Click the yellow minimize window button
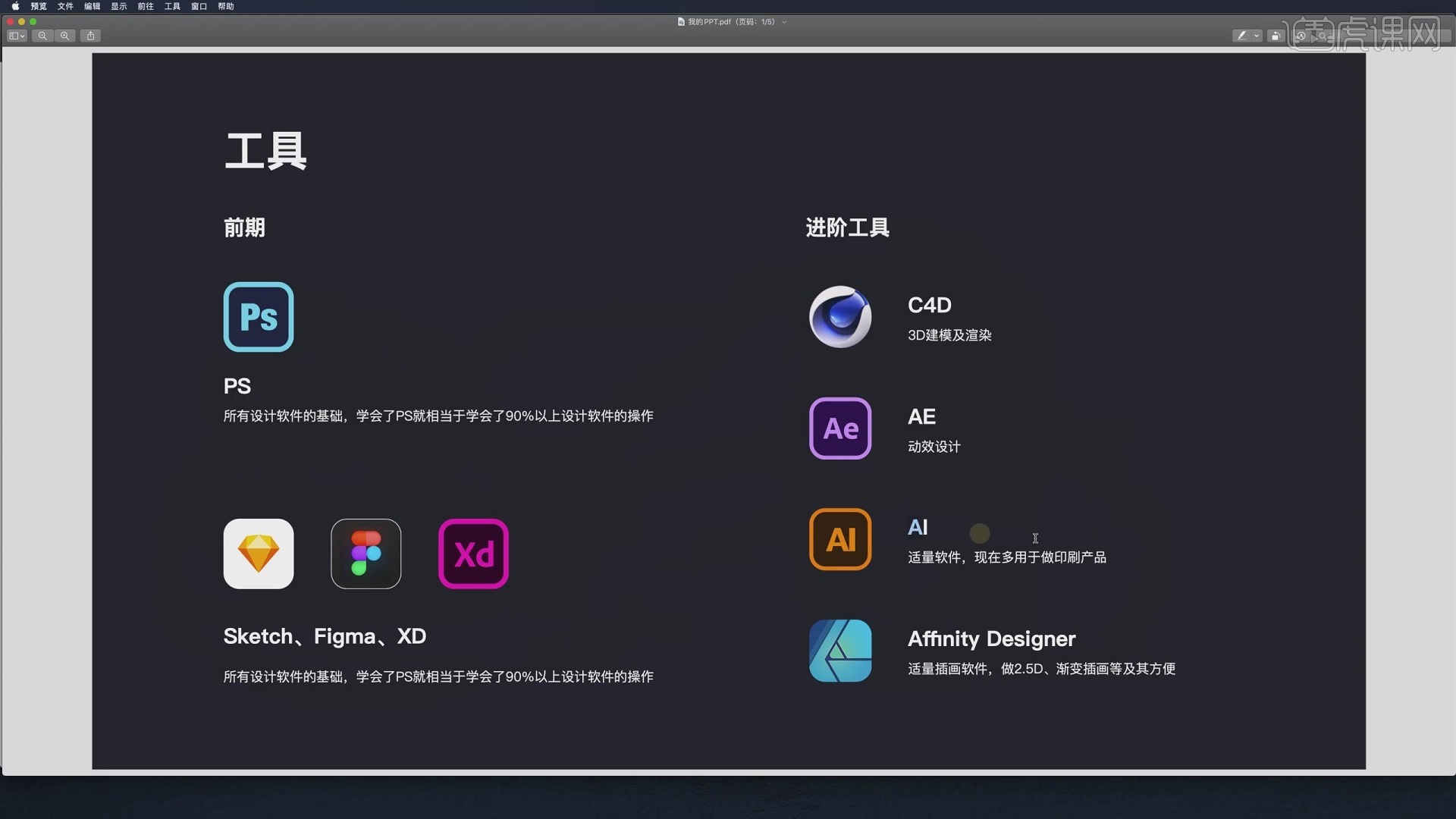The width and height of the screenshot is (1456, 819). coord(21,21)
